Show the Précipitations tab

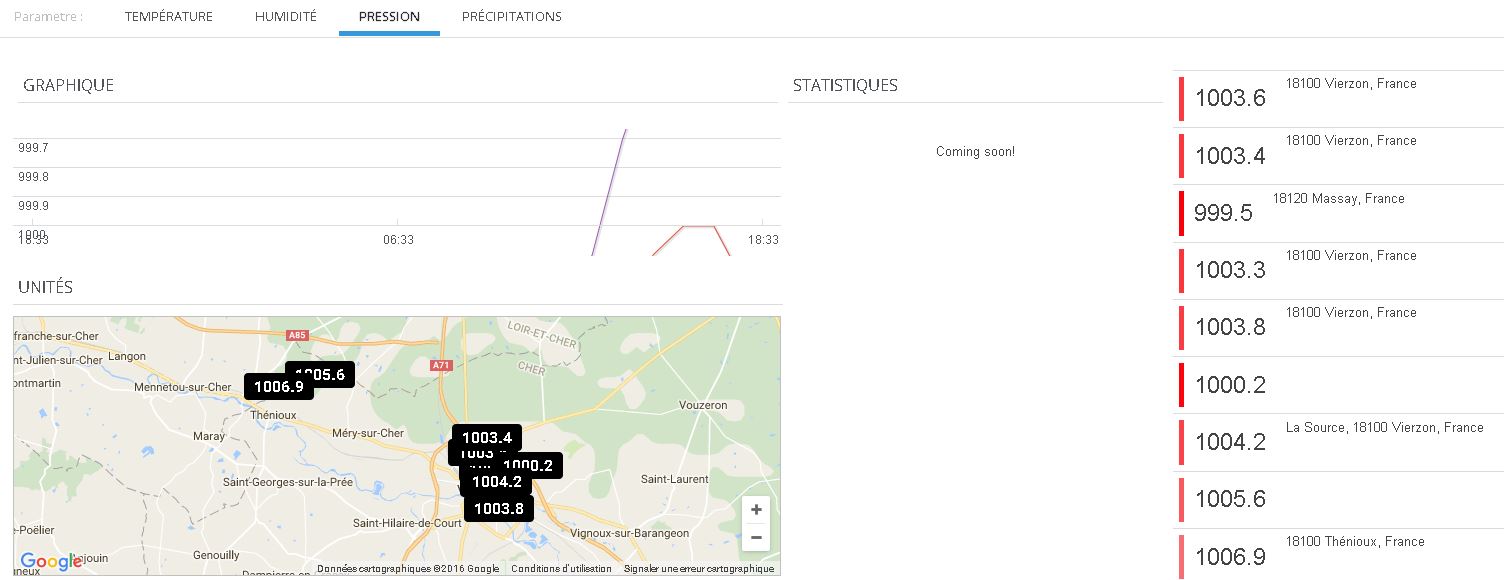click(511, 17)
